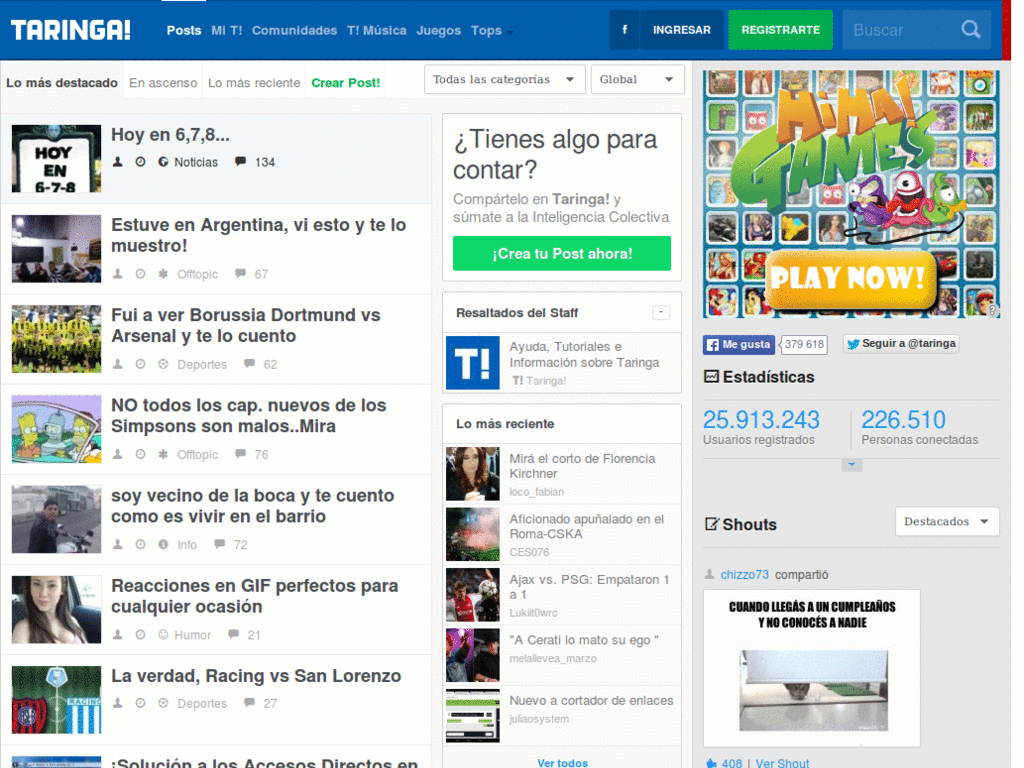Click the T! Taringa staff logo thumbnail

[472, 362]
